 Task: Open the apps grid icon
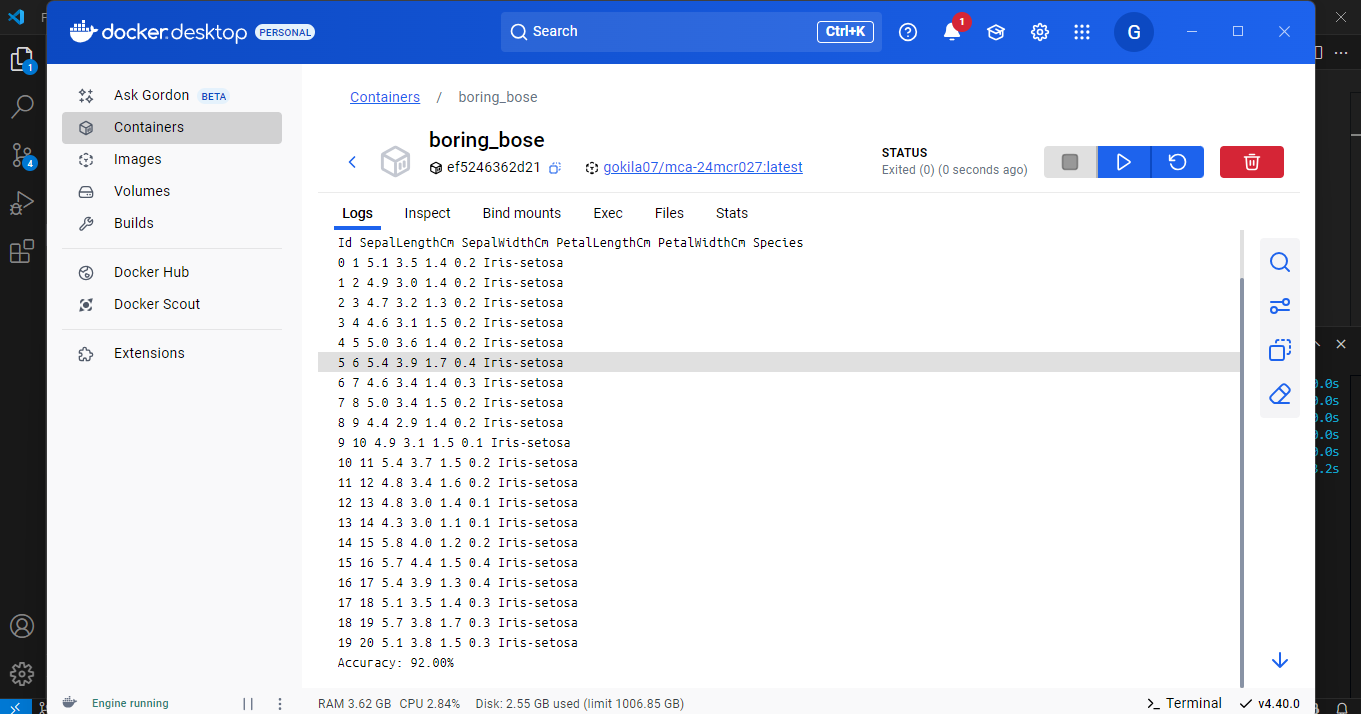click(x=1082, y=32)
